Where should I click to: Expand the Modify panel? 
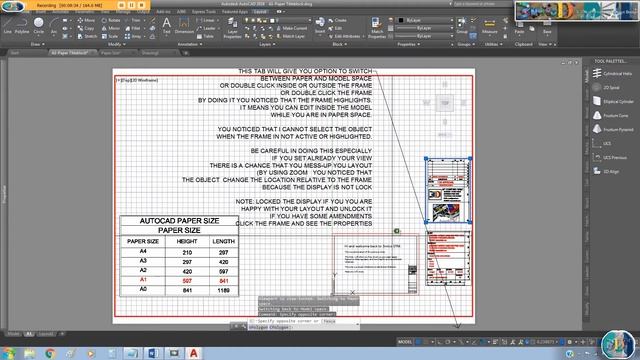pos(116,44)
